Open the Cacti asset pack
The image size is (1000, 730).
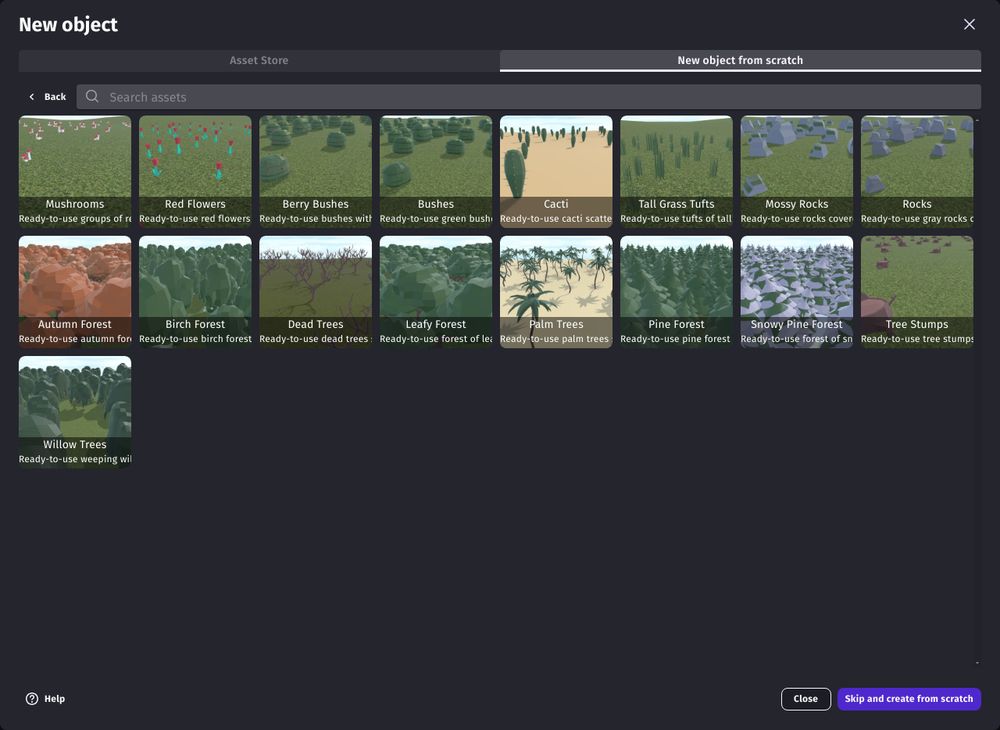(x=556, y=172)
